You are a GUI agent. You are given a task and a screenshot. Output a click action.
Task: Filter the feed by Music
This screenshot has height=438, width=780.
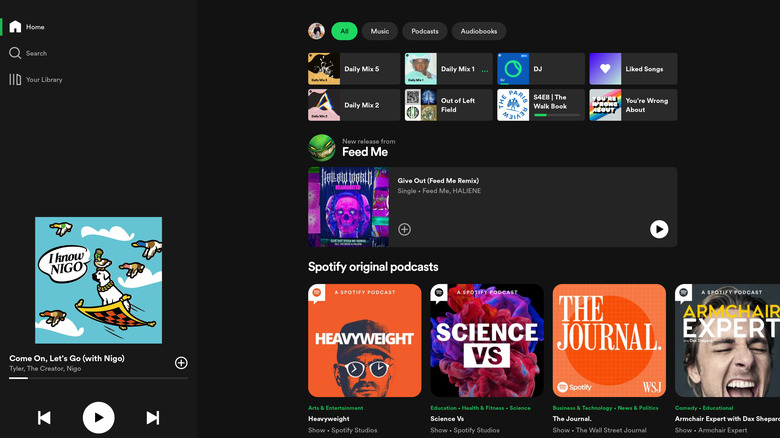[x=380, y=31]
